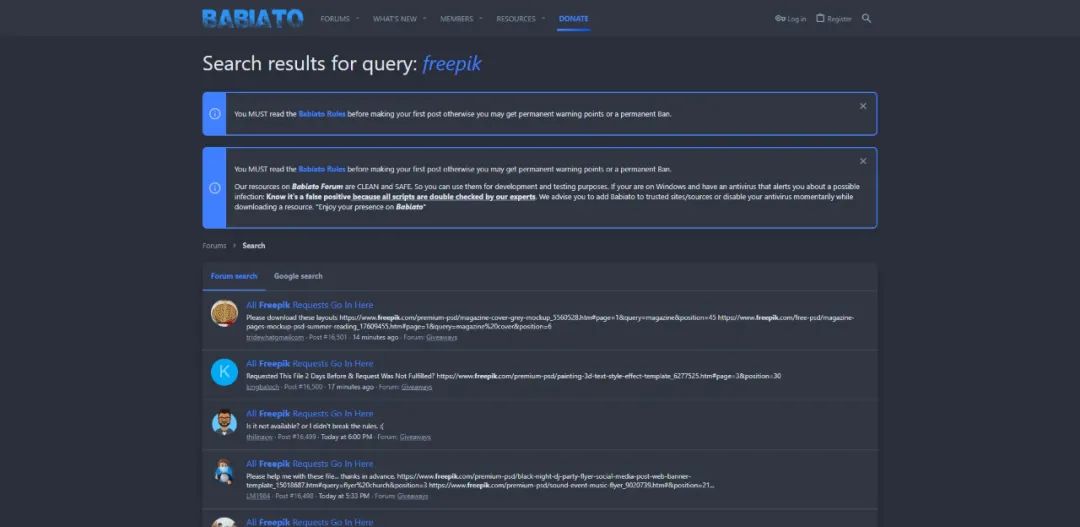Open username link on Post #16,500
This screenshot has height=527, width=1080.
(262, 387)
